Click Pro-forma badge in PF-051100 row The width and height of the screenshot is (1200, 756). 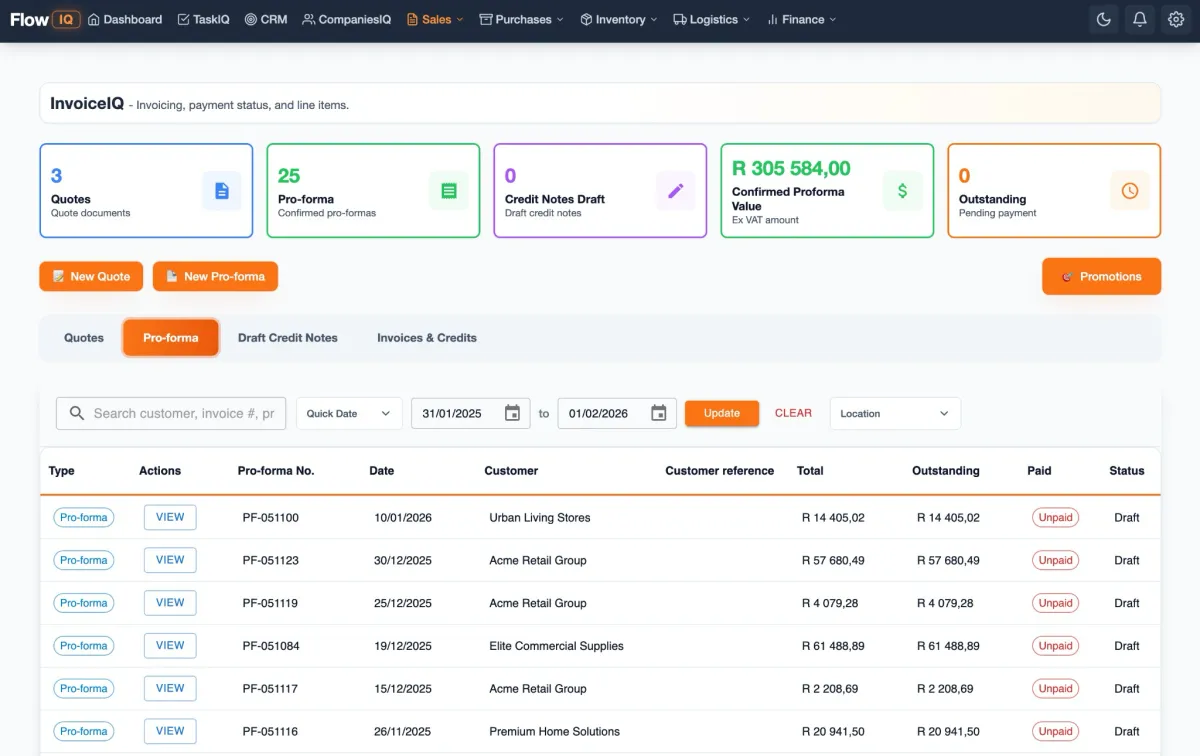pos(83,518)
